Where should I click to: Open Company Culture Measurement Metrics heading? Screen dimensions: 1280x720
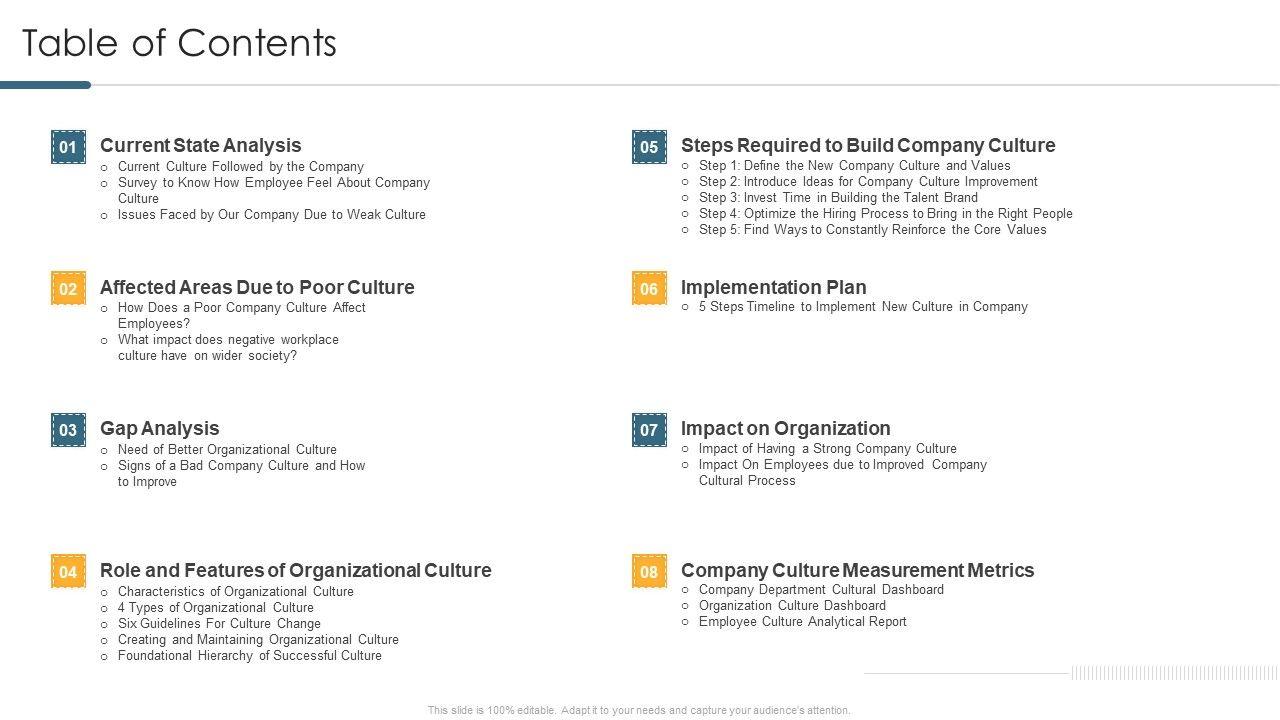(857, 571)
